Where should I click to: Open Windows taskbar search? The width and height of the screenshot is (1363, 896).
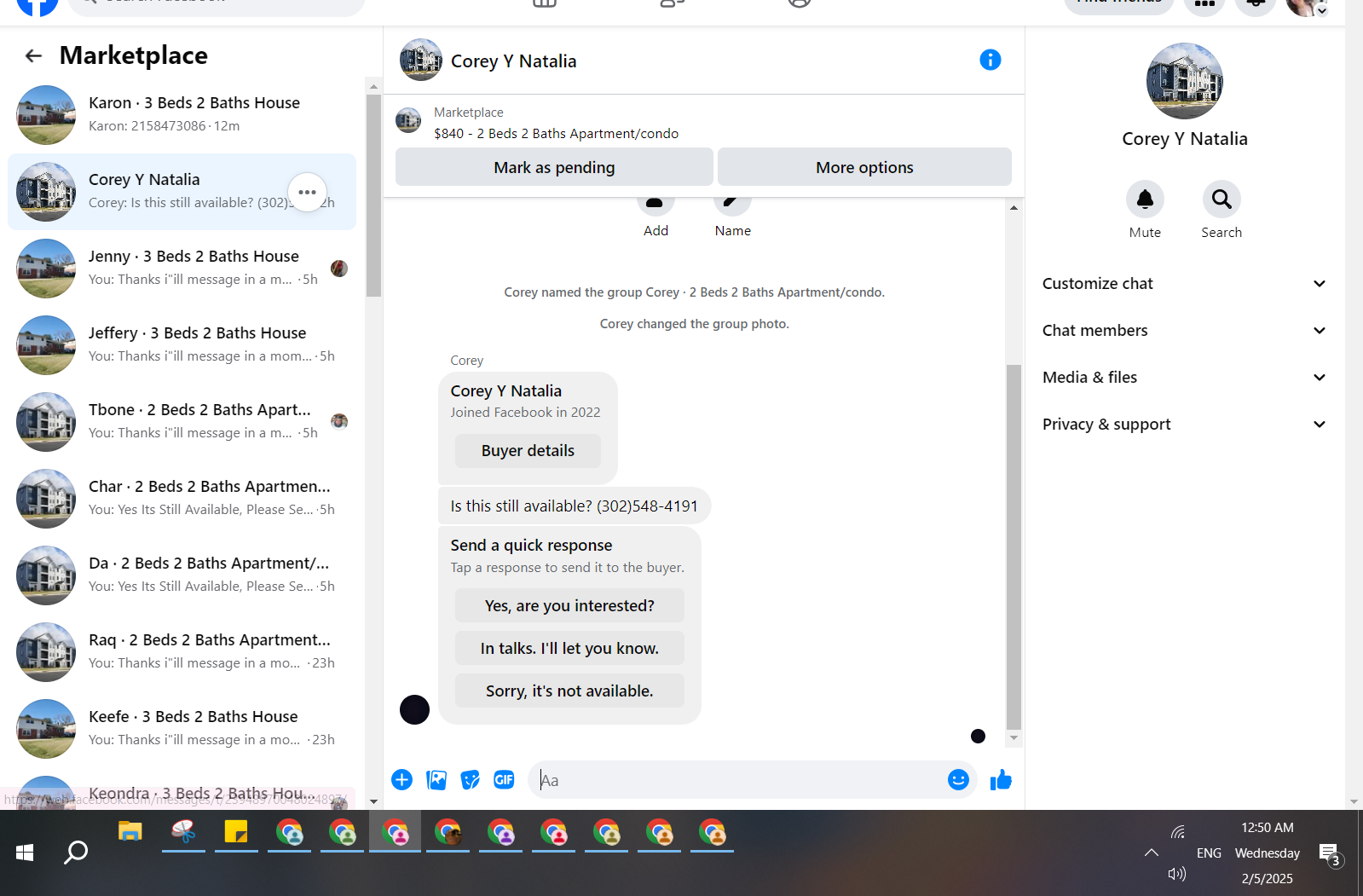[x=76, y=852]
